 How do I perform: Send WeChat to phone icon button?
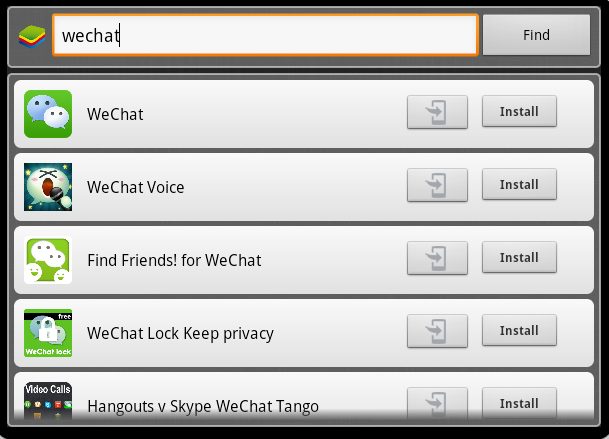point(437,112)
